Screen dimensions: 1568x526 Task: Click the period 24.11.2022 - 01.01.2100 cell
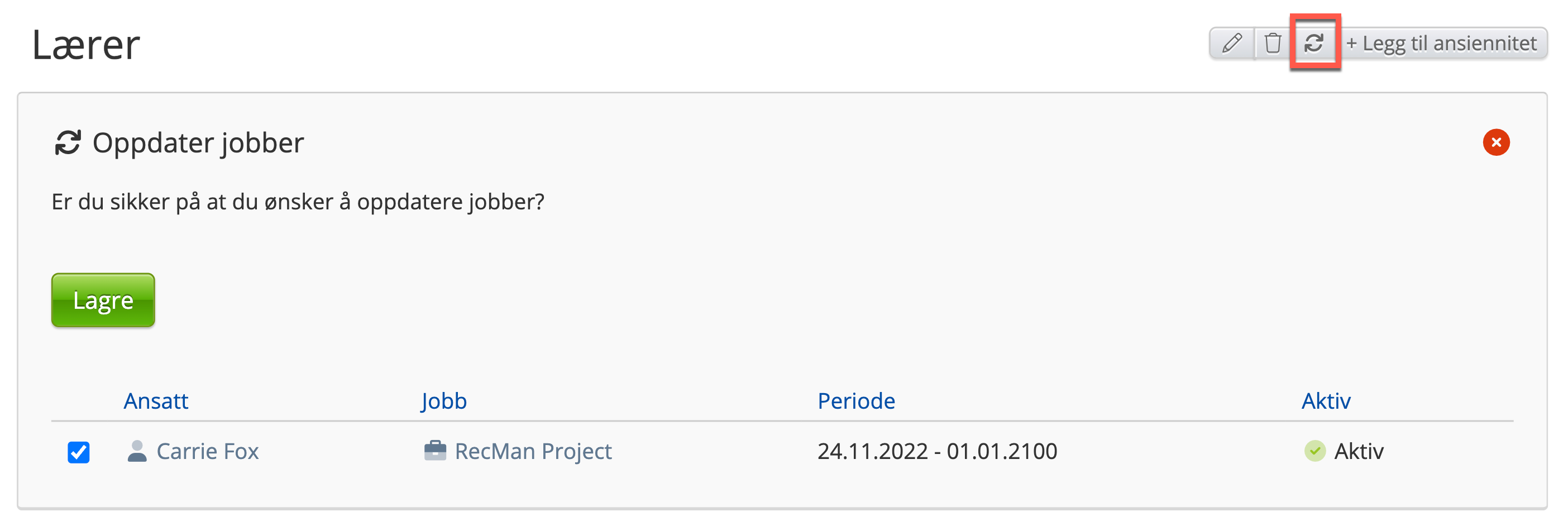coord(937,451)
